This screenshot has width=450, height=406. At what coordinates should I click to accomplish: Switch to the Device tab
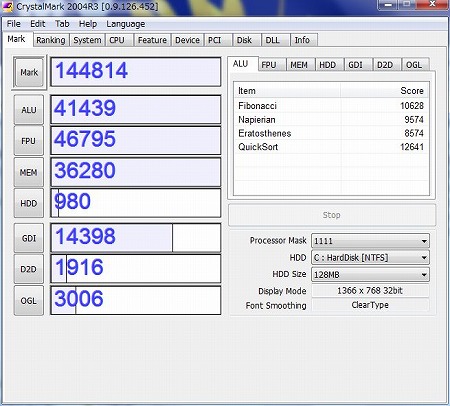click(x=187, y=40)
